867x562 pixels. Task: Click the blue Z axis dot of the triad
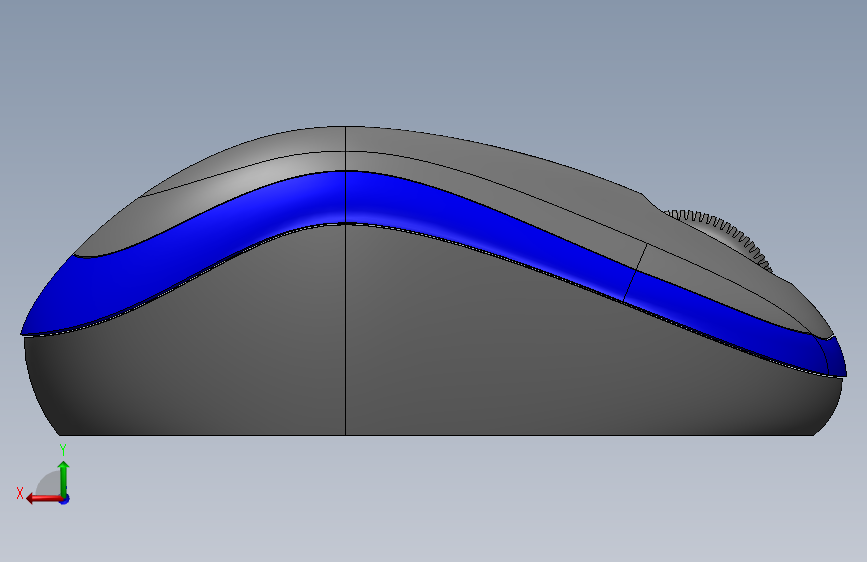pyautogui.click(x=65, y=500)
